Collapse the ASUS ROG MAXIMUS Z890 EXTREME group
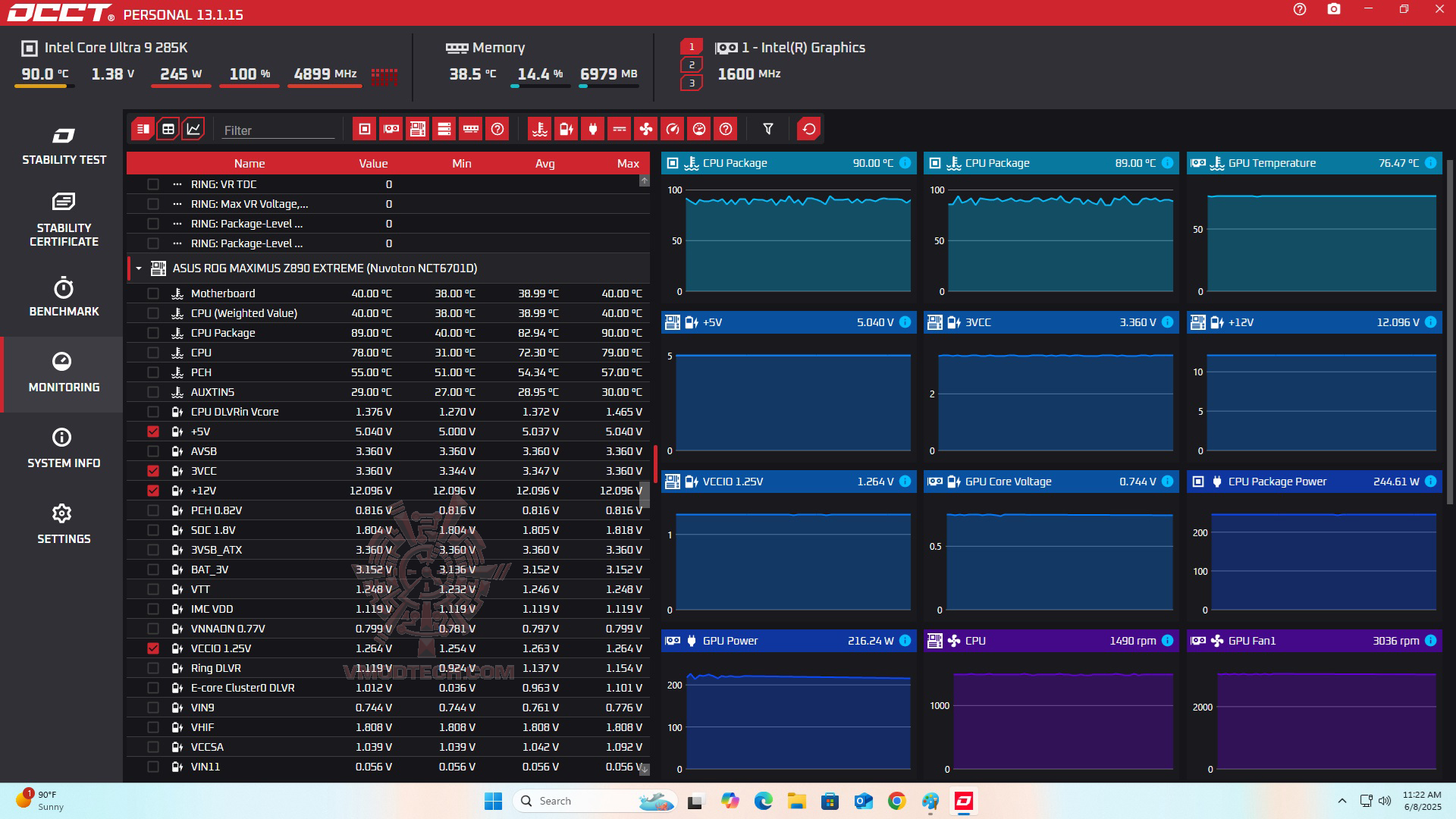Viewport: 1456px width, 819px height. 139,268
